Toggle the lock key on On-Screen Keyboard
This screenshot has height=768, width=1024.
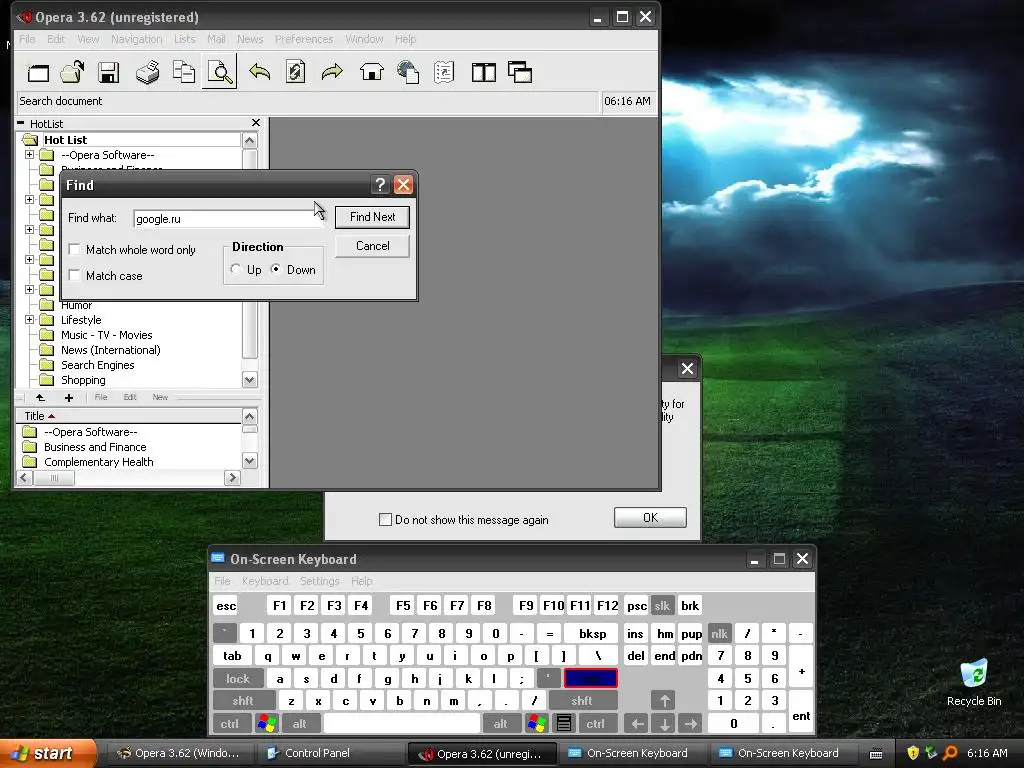(238, 679)
